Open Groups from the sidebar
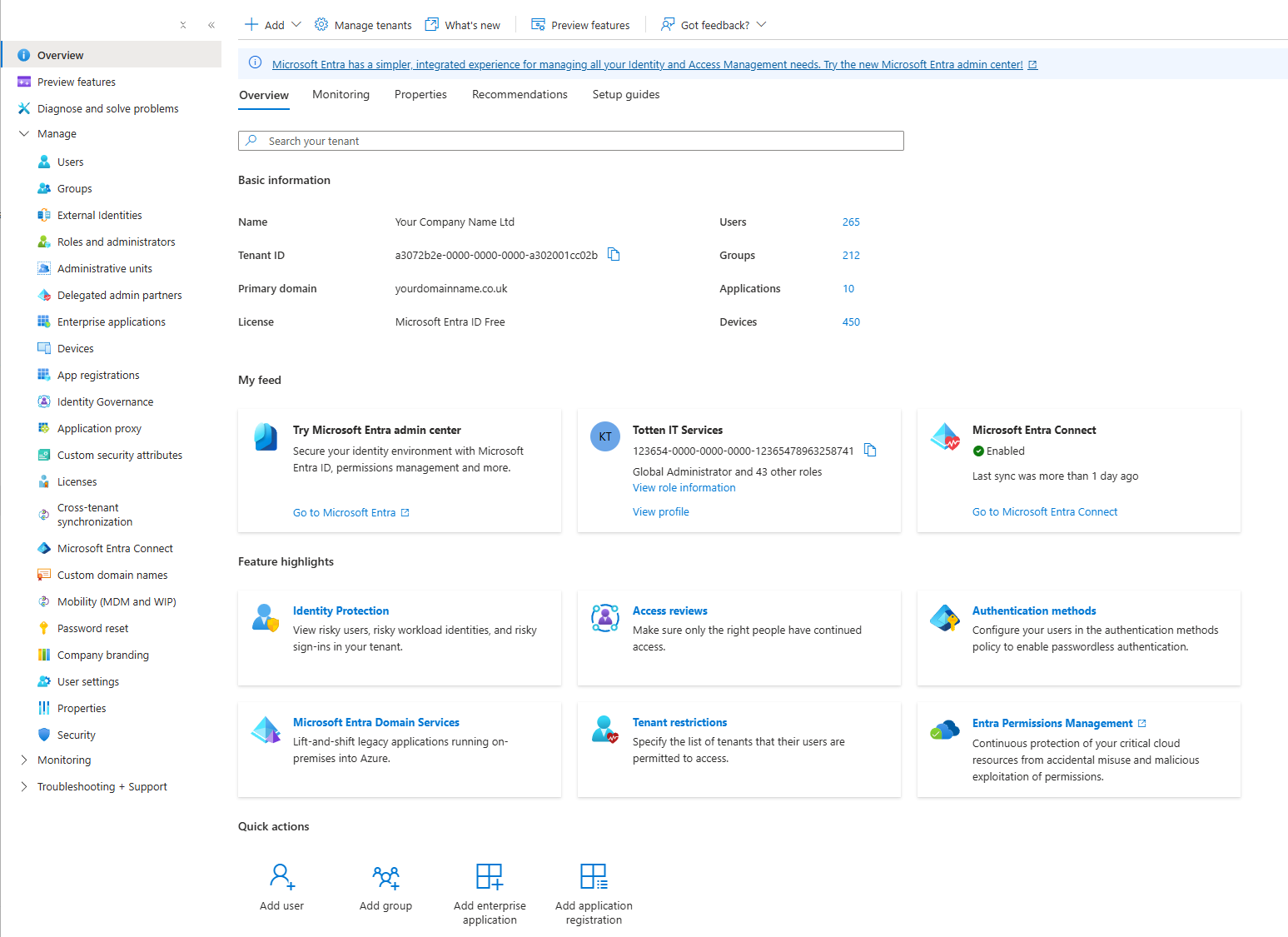The width and height of the screenshot is (1288, 937). pos(75,188)
